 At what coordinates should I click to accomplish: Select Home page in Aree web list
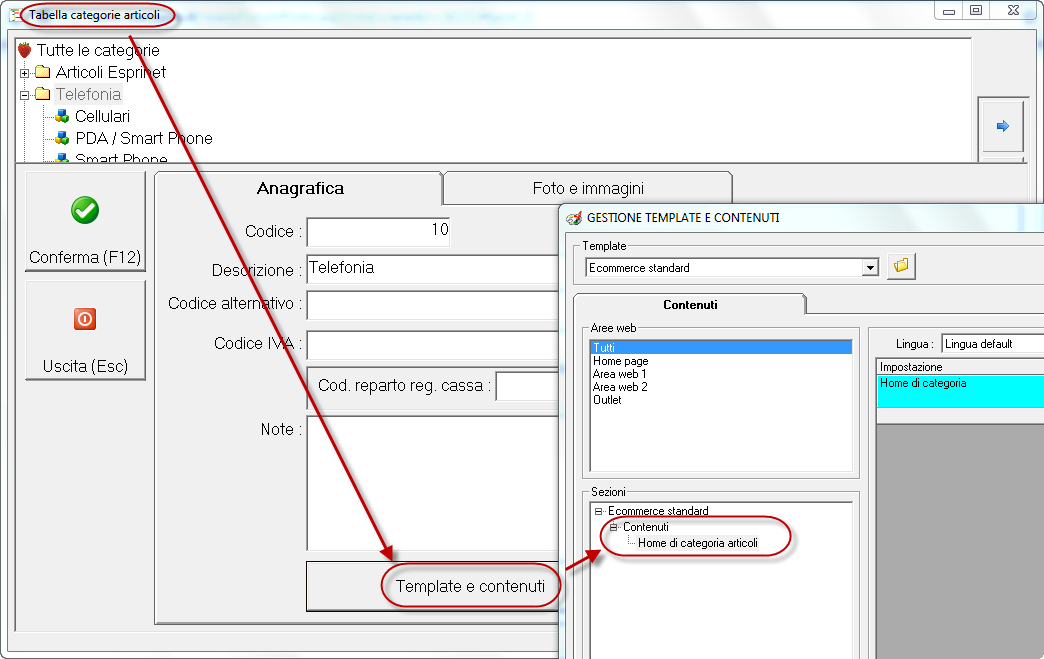(621, 361)
